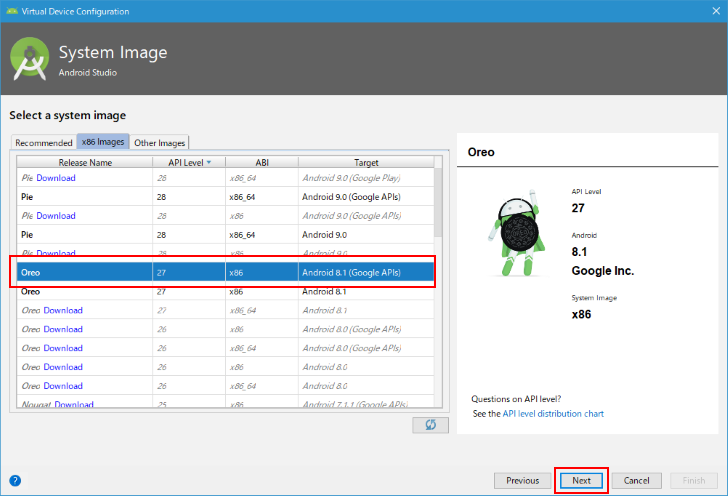Switch to the Recommended tab
The width and height of the screenshot is (728, 496).
pos(44,143)
